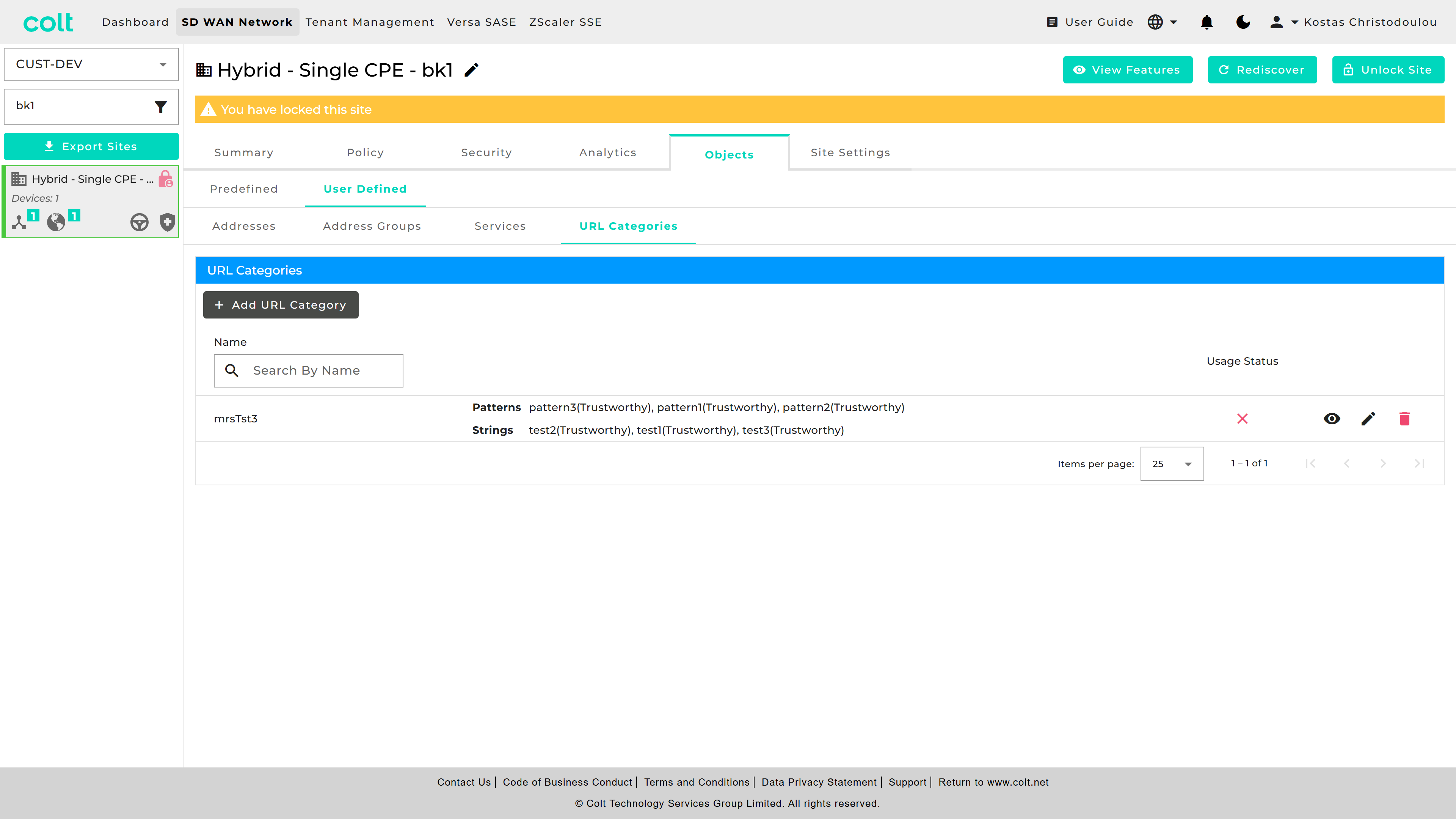Export sites to file
Image resolution: width=1456 pixels, height=819 pixels.
(x=91, y=146)
